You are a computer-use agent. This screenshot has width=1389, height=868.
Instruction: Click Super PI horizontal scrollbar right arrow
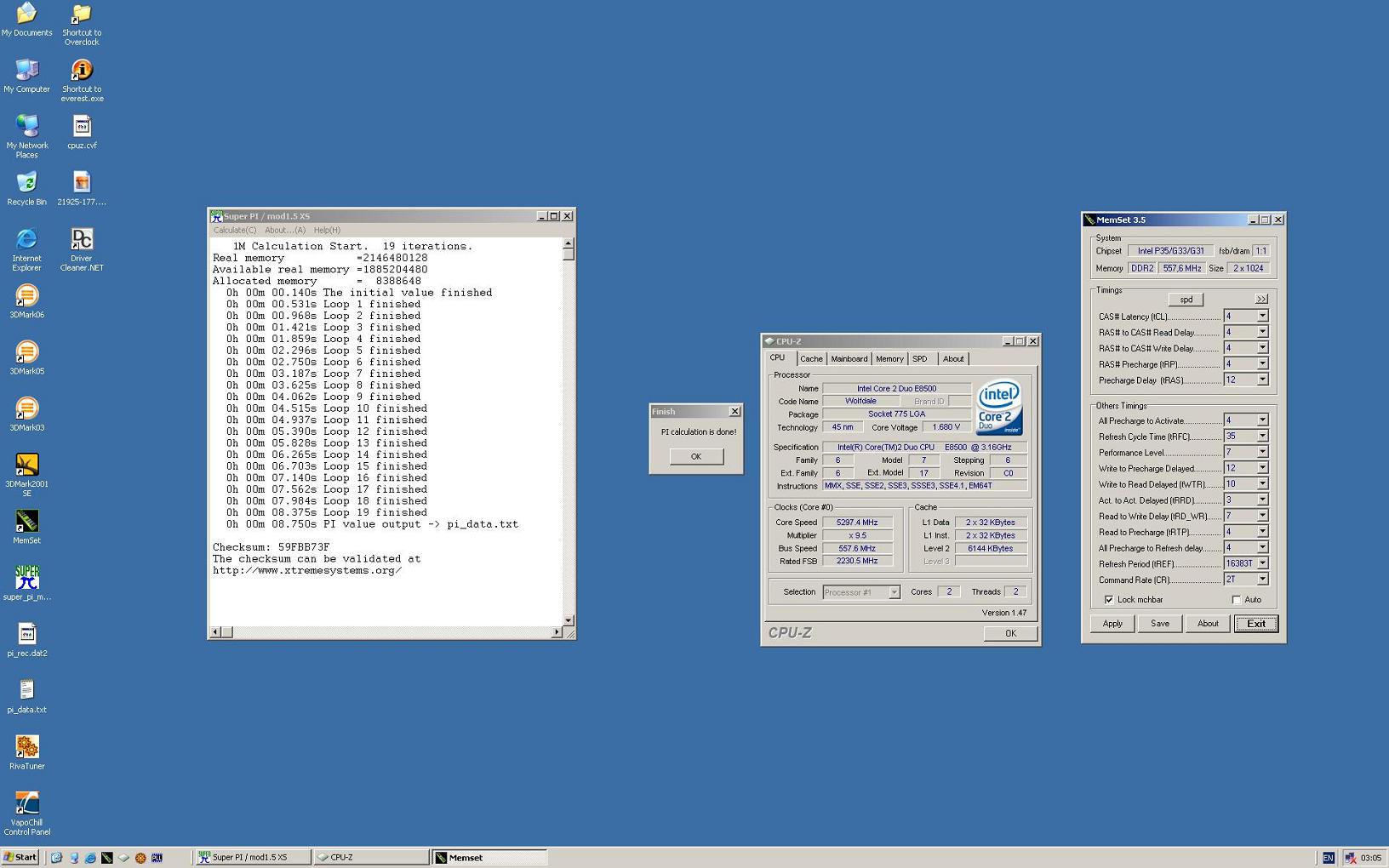coord(557,632)
